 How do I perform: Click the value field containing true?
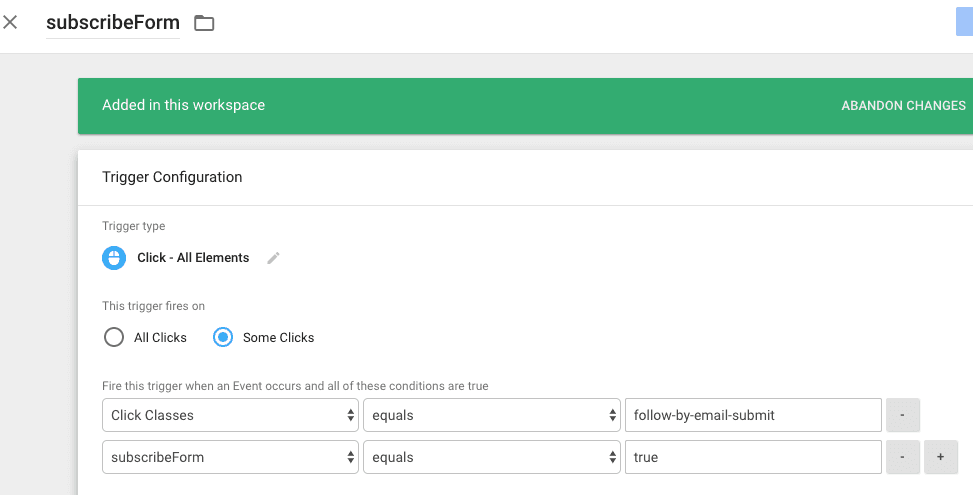[751, 457]
